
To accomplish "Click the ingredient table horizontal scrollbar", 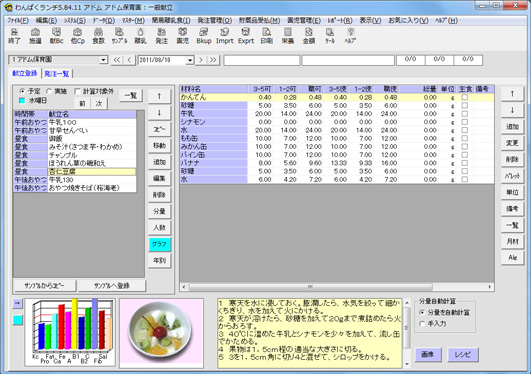I will coord(337,287).
